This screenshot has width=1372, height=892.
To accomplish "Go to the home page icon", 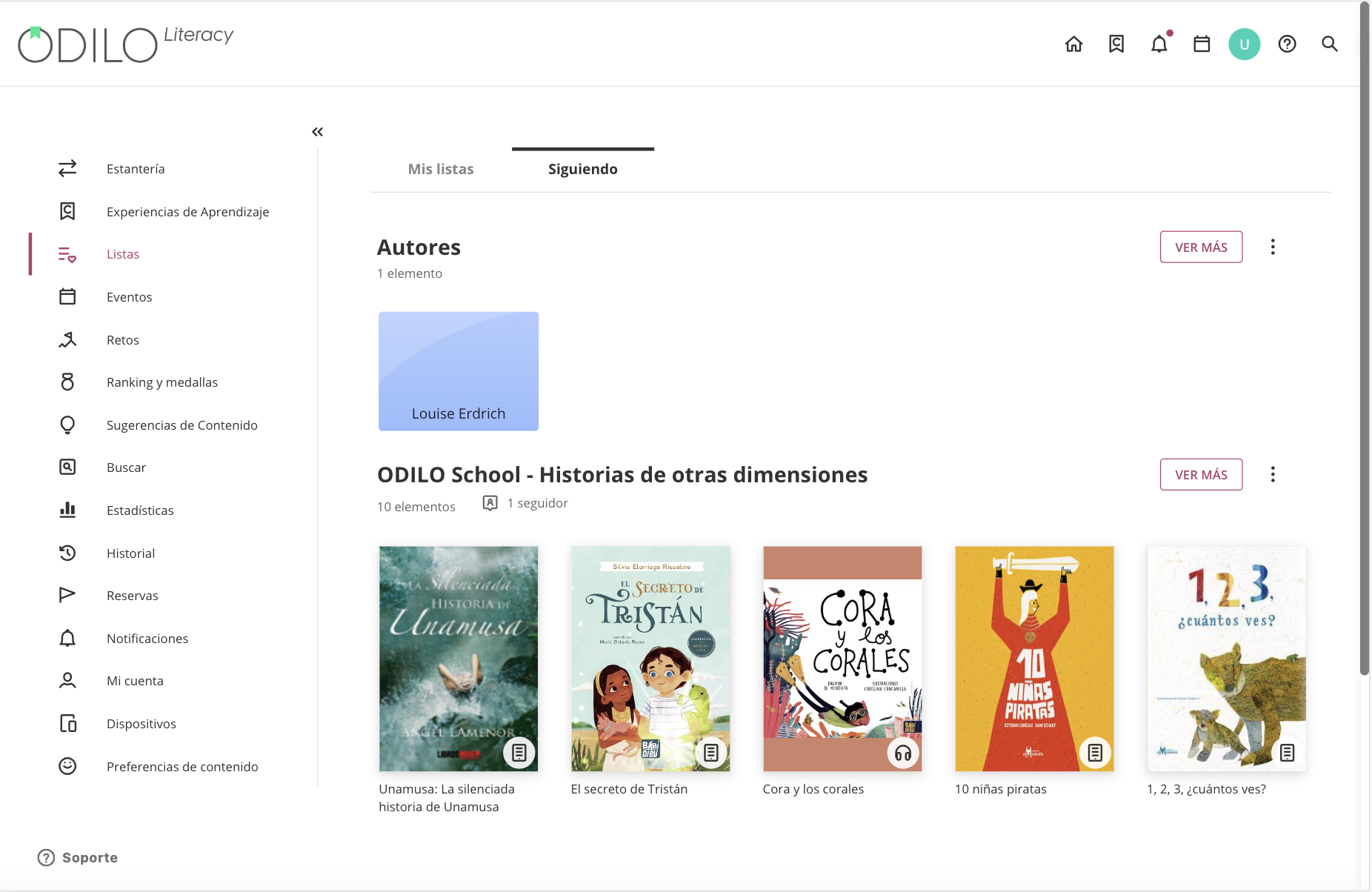I will tap(1073, 44).
